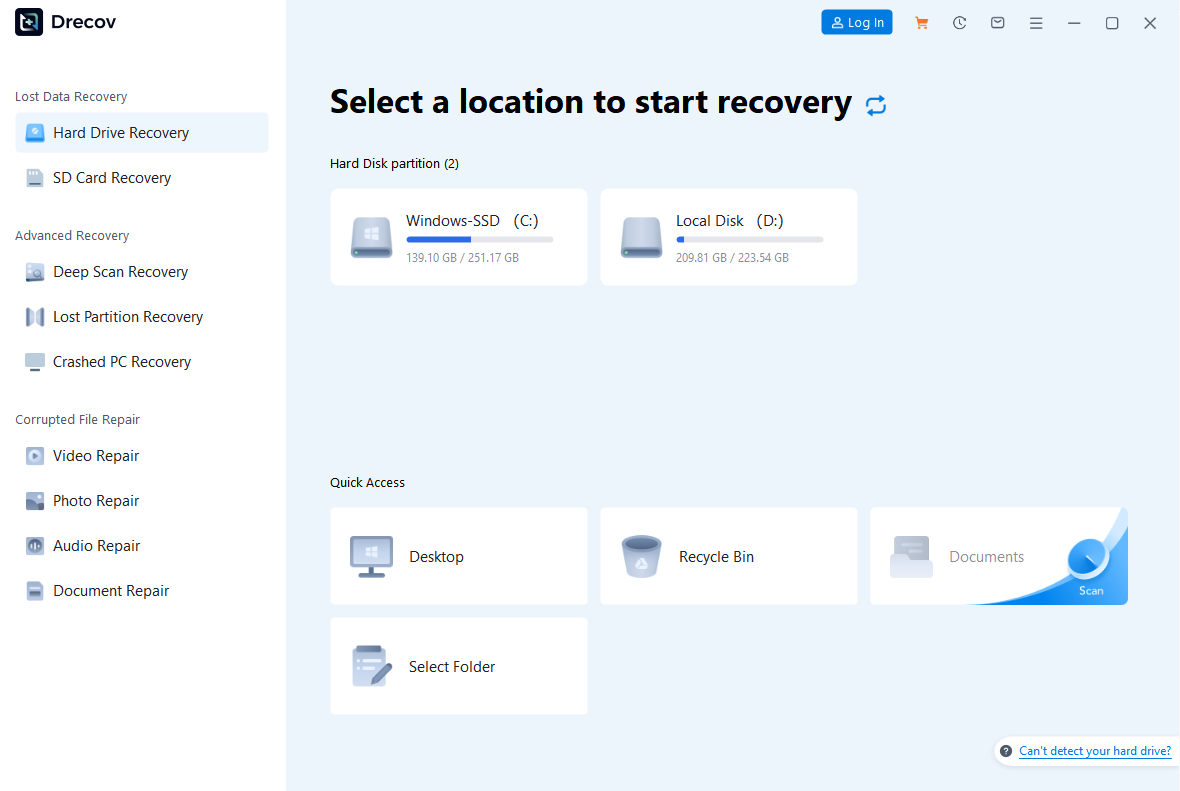Image resolution: width=1180 pixels, height=791 pixels.
Task: Open the Document Repair section
Action: click(108, 590)
